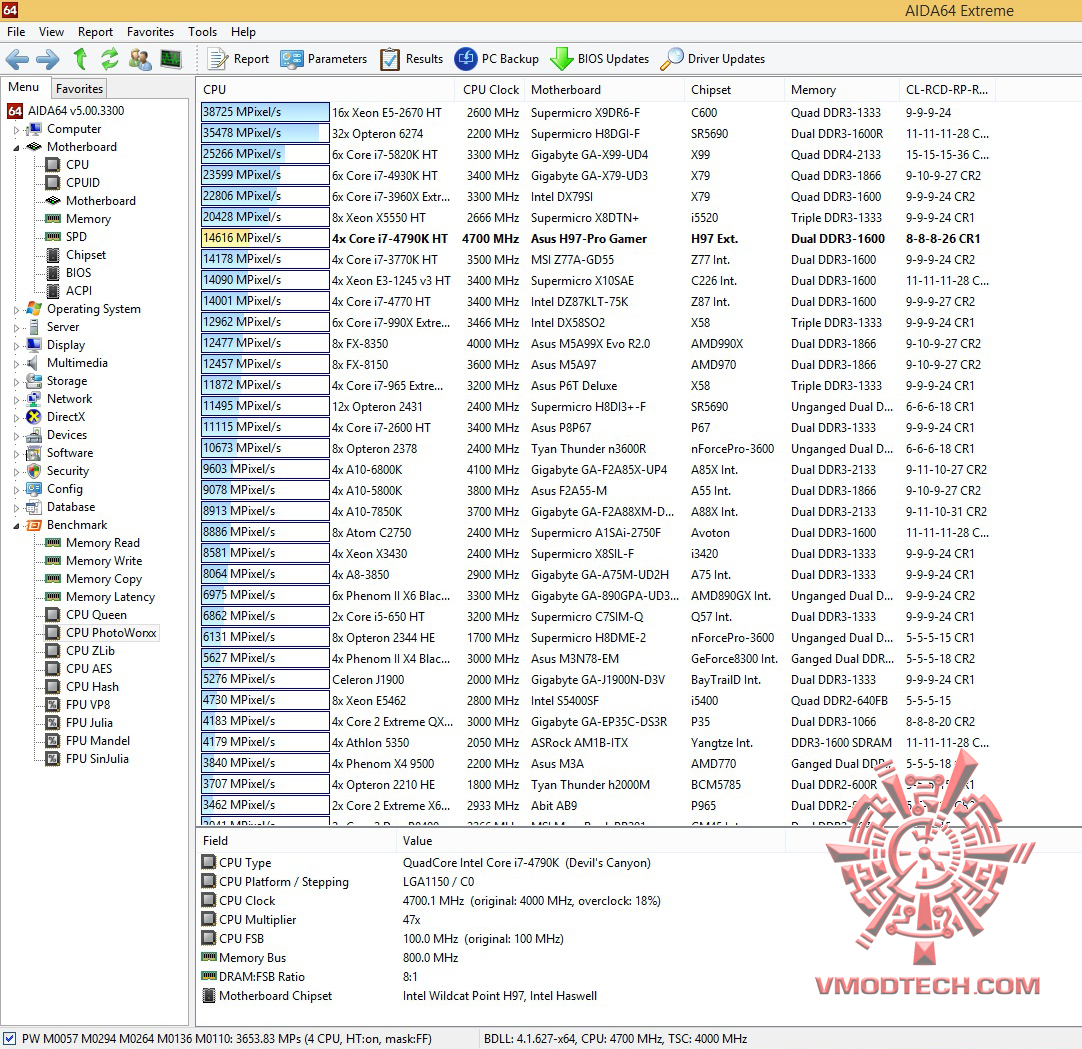Open the monitor graph toolbar icon
This screenshot has width=1082, height=1049.
click(170, 59)
